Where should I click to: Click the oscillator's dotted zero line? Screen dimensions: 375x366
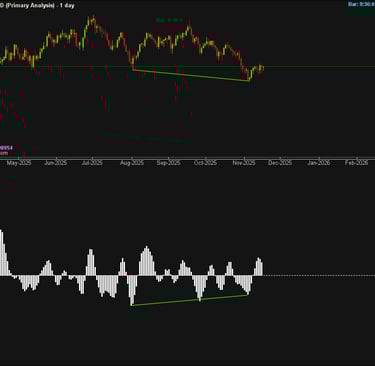[x=319, y=276]
